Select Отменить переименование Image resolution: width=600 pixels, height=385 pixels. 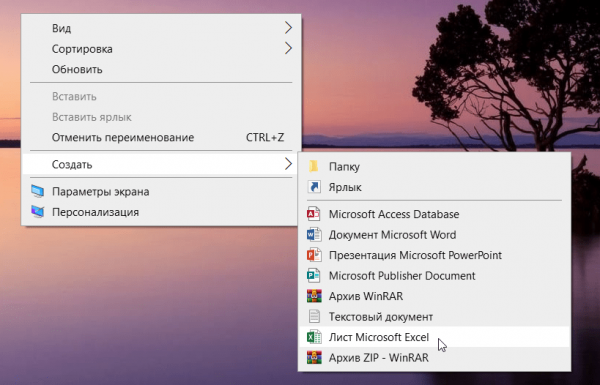click(161, 137)
